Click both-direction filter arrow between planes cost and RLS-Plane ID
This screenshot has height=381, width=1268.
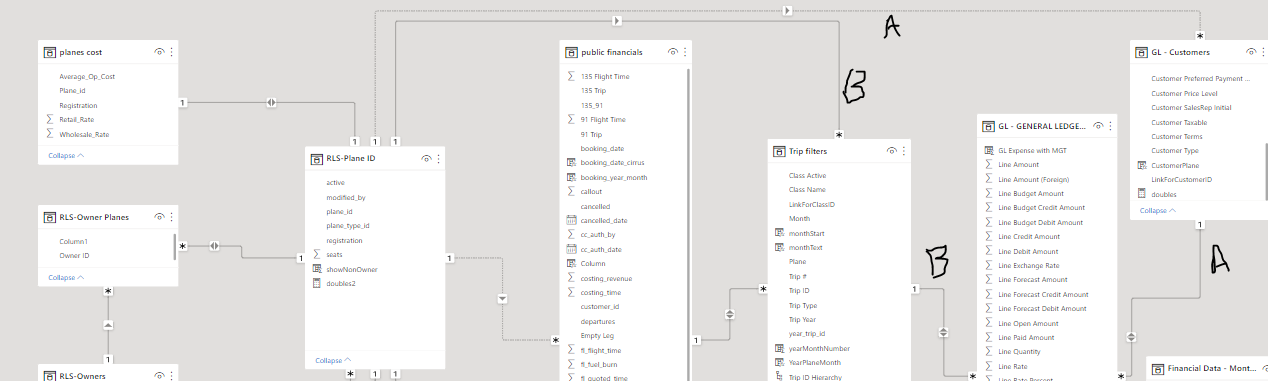pos(271,102)
